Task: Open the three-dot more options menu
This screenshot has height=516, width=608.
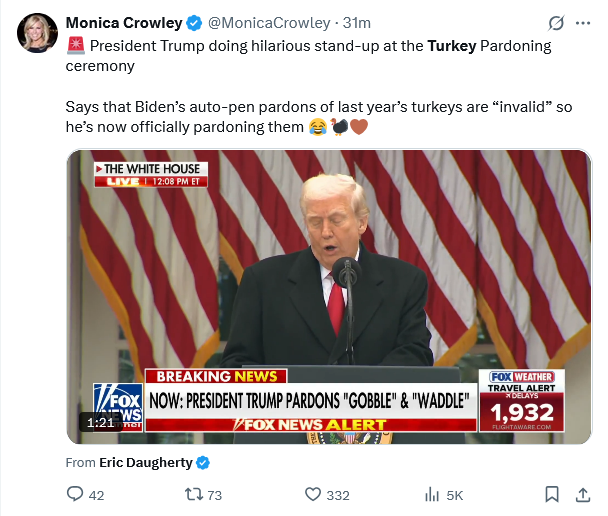Action: pyautogui.click(x=583, y=23)
